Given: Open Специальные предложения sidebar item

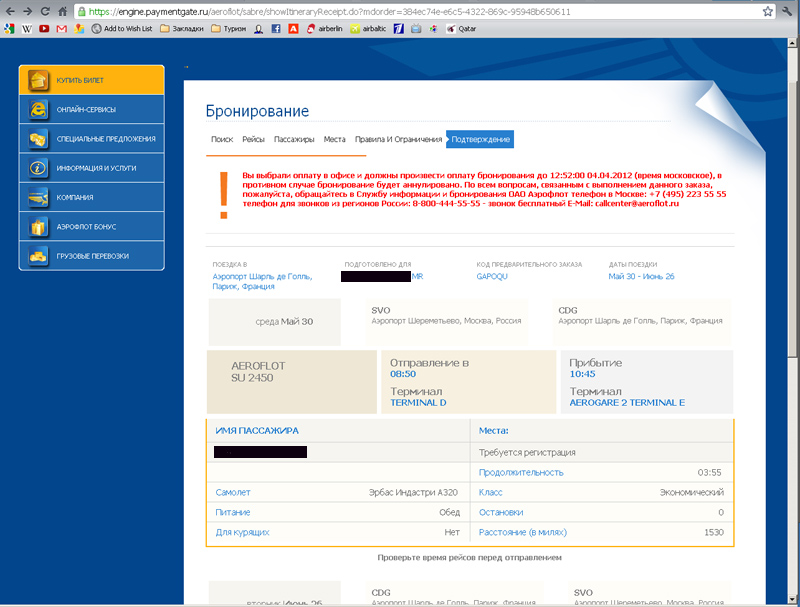Looking at the screenshot, I should click(92, 138).
